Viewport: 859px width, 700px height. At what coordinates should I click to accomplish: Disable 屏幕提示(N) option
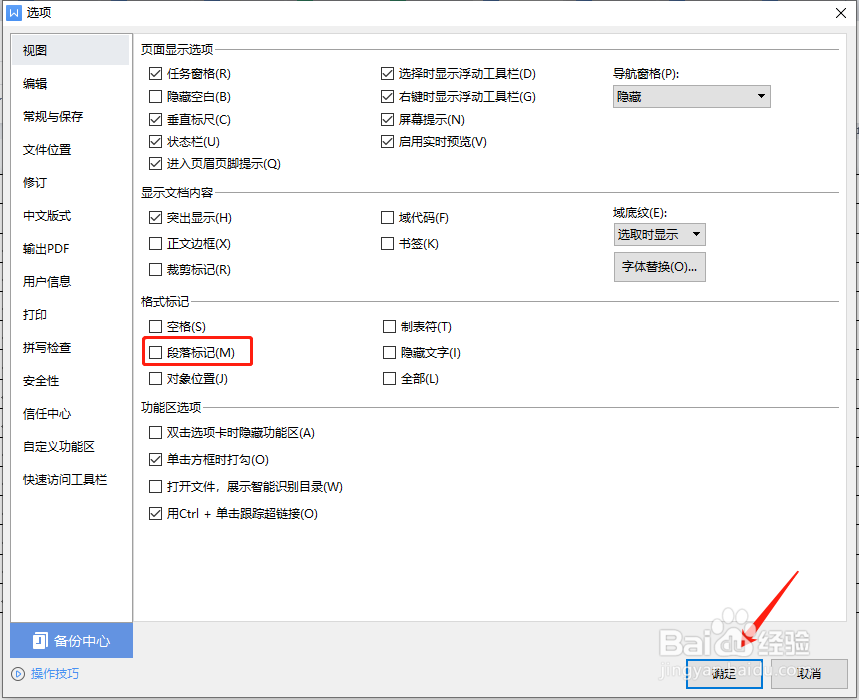[x=387, y=119]
